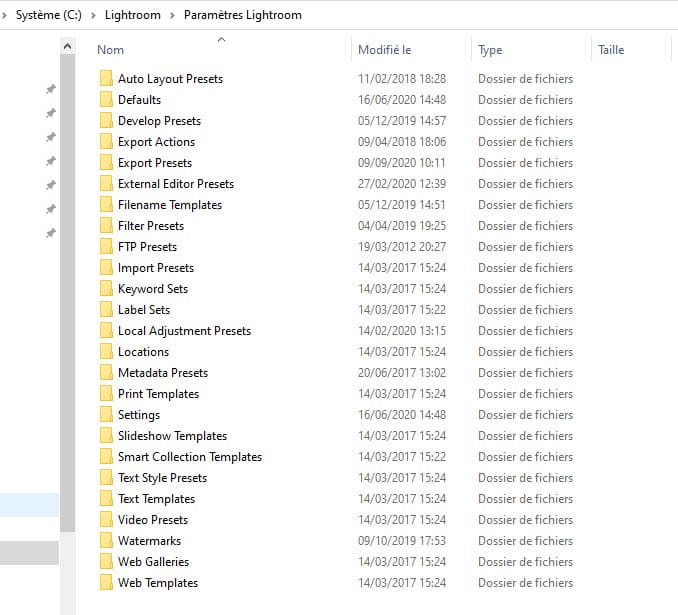Select the Metadata Presets folder name
Screen dimensions: 678x615
(163, 372)
